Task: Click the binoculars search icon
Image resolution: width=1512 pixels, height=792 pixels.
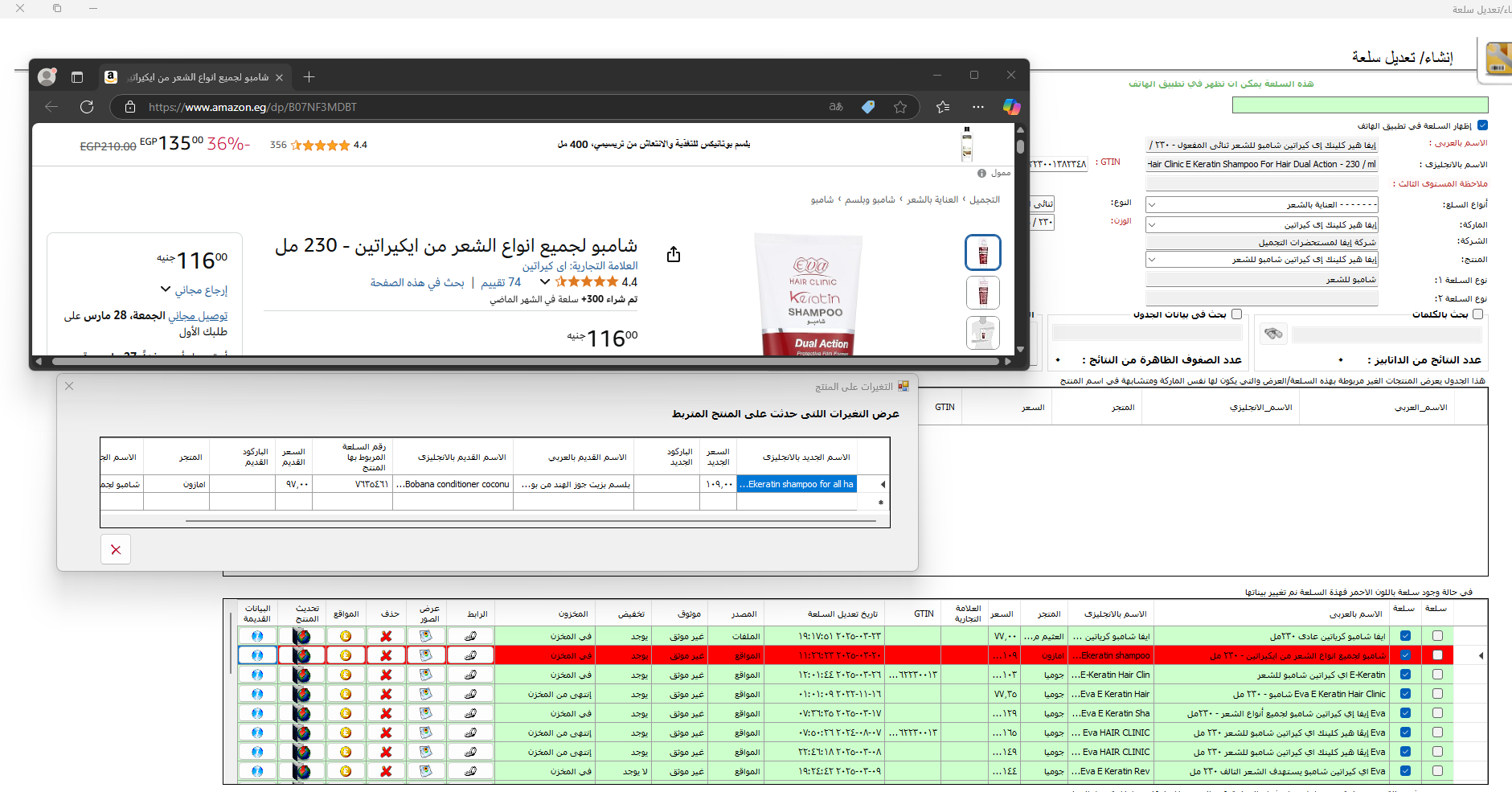Action: (x=1273, y=334)
